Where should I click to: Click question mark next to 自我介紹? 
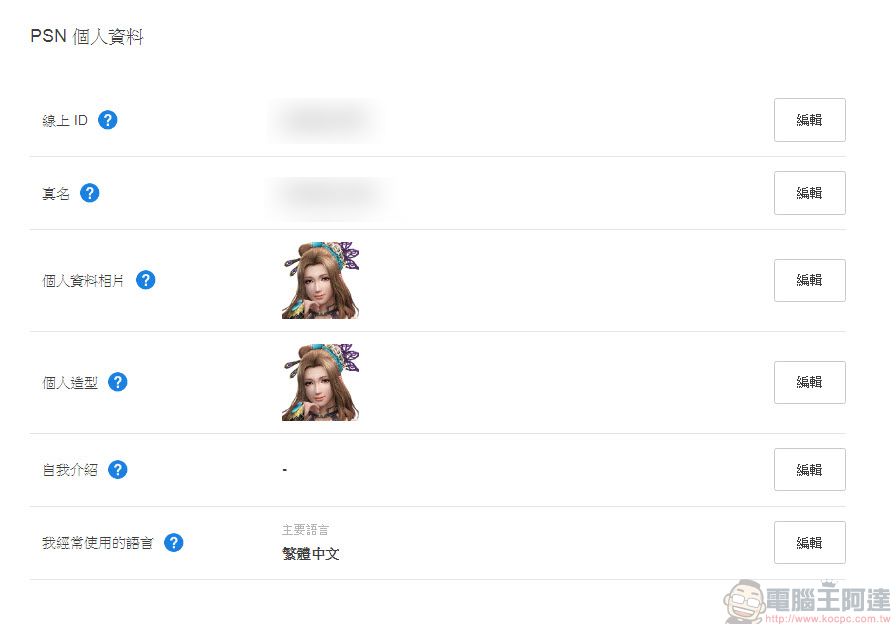(118, 469)
